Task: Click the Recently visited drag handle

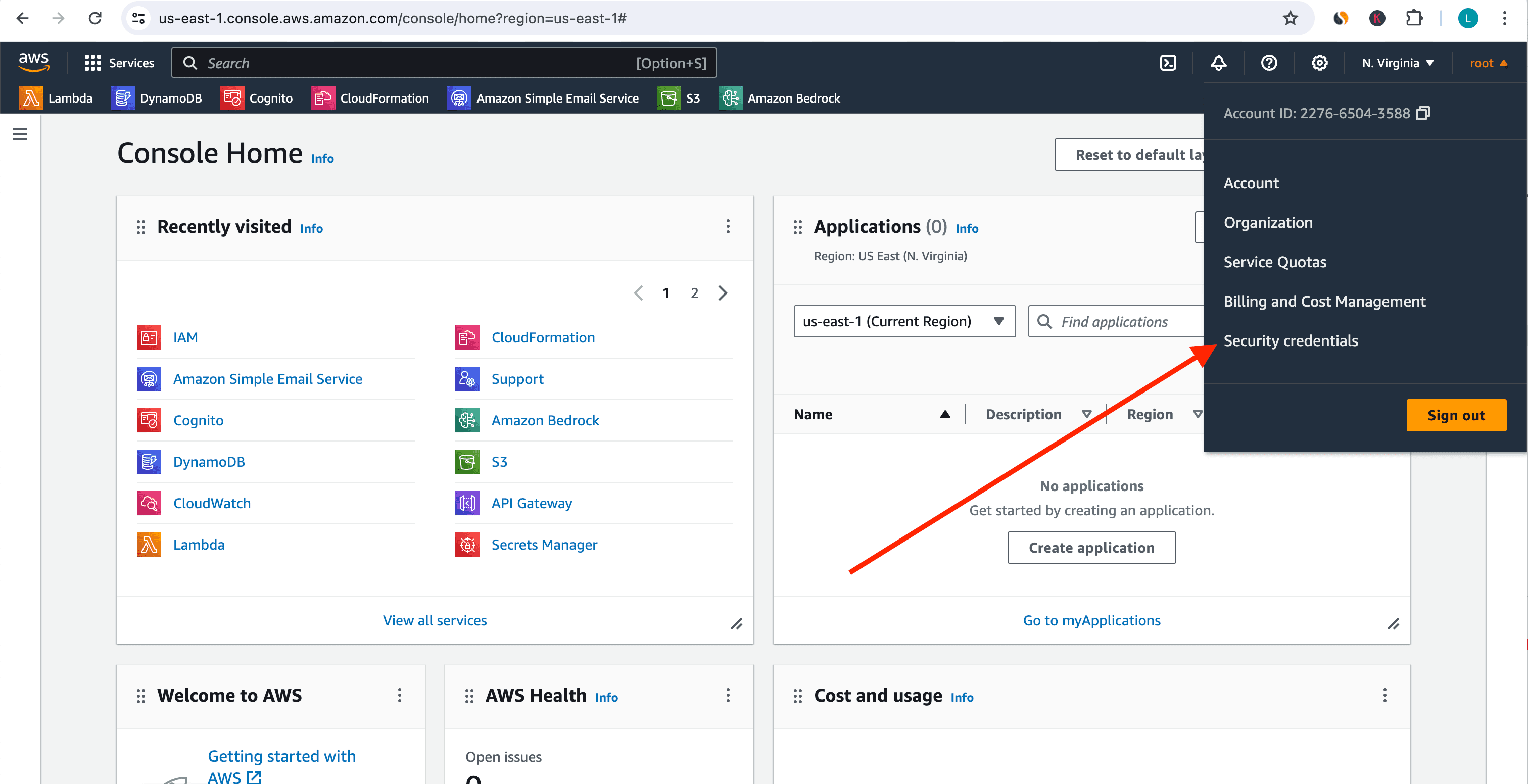Action: (x=141, y=227)
